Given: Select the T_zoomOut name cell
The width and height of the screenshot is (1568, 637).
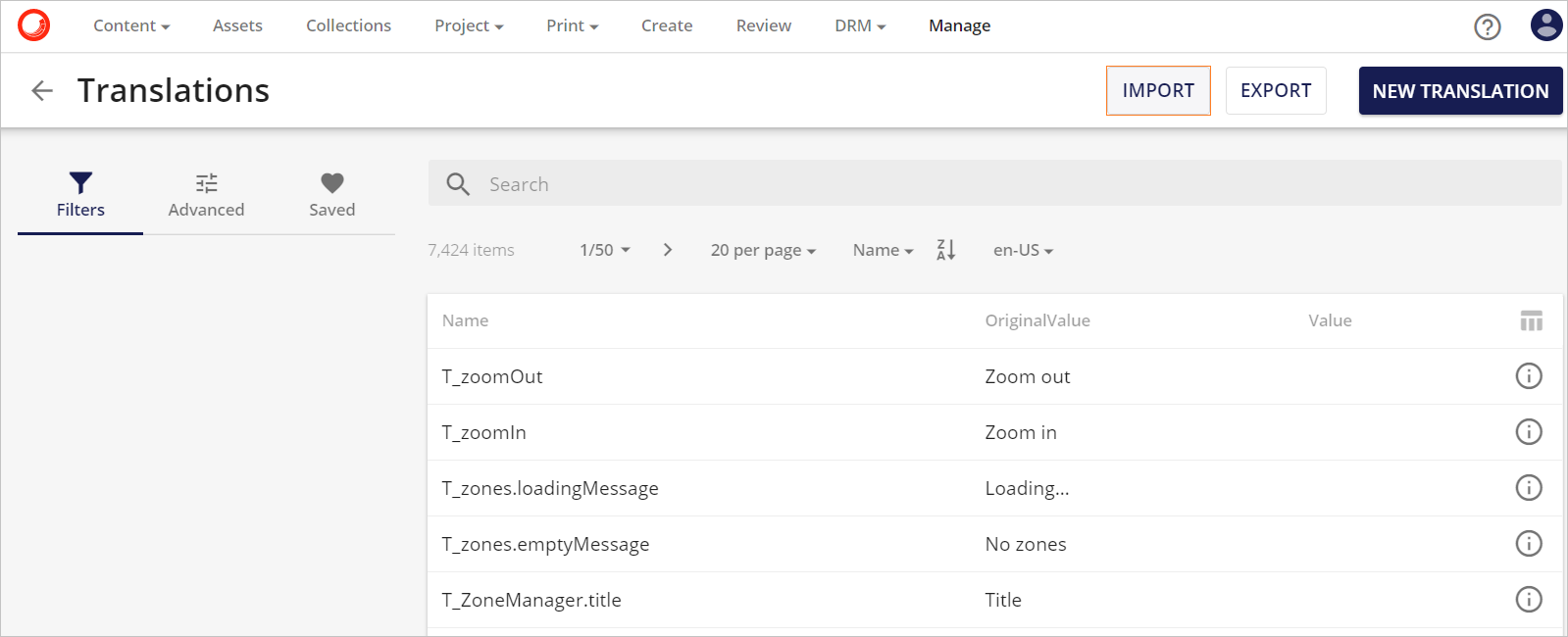Looking at the screenshot, I should coord(491,376).
